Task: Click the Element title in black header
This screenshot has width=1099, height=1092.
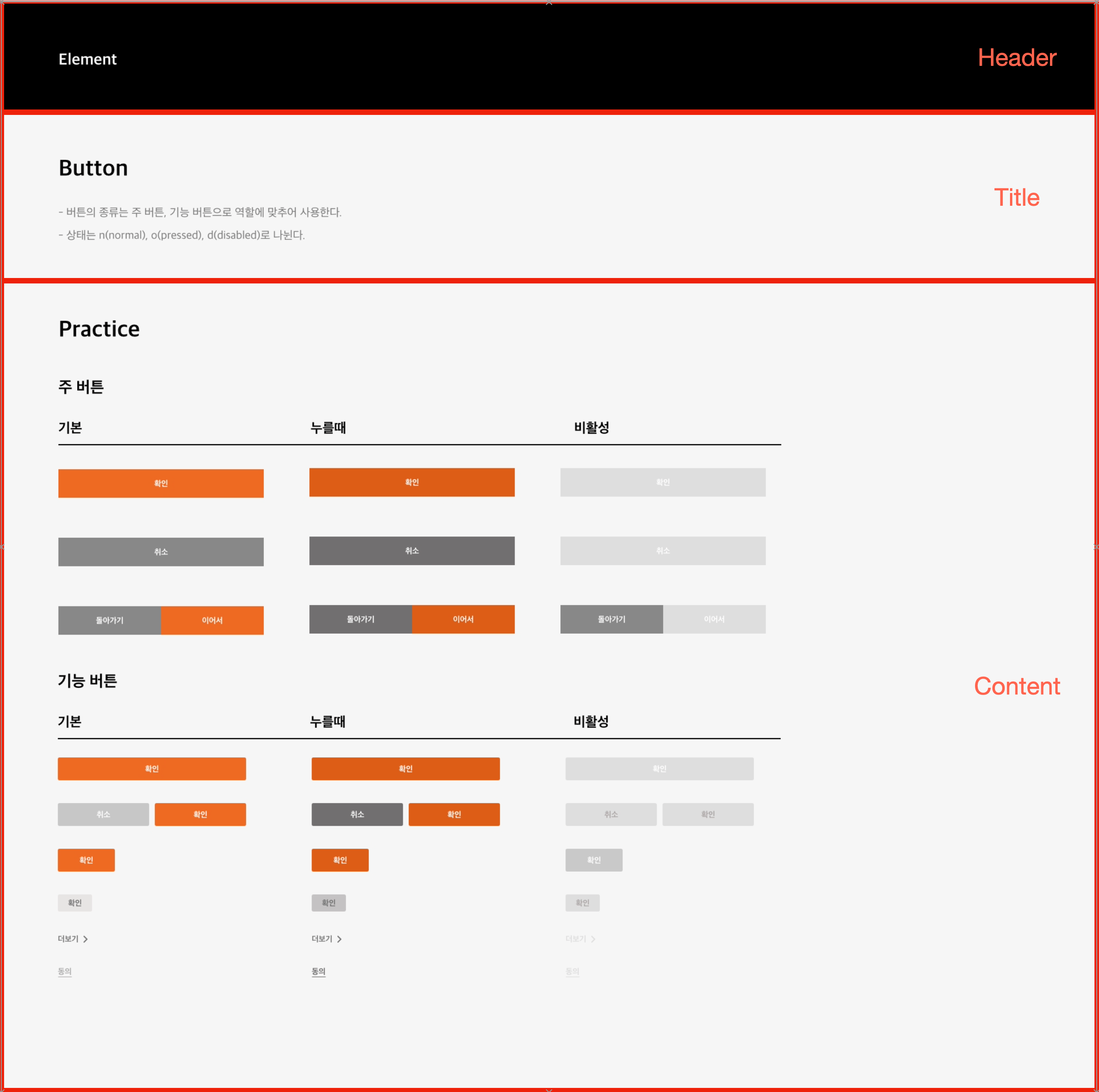Action: click(x=88, y=59)
